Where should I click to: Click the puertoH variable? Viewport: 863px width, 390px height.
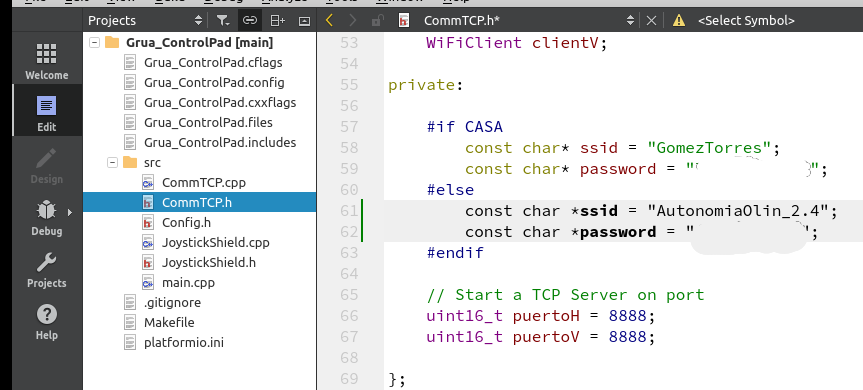[546, 316]
